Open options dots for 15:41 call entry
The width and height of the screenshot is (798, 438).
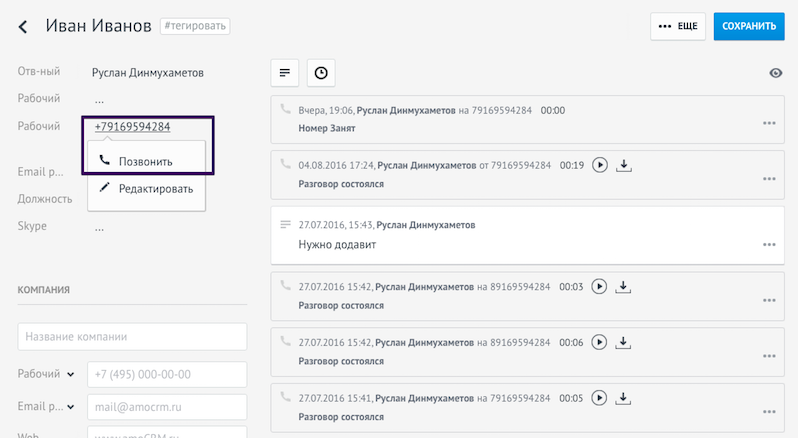click(769, 412)
